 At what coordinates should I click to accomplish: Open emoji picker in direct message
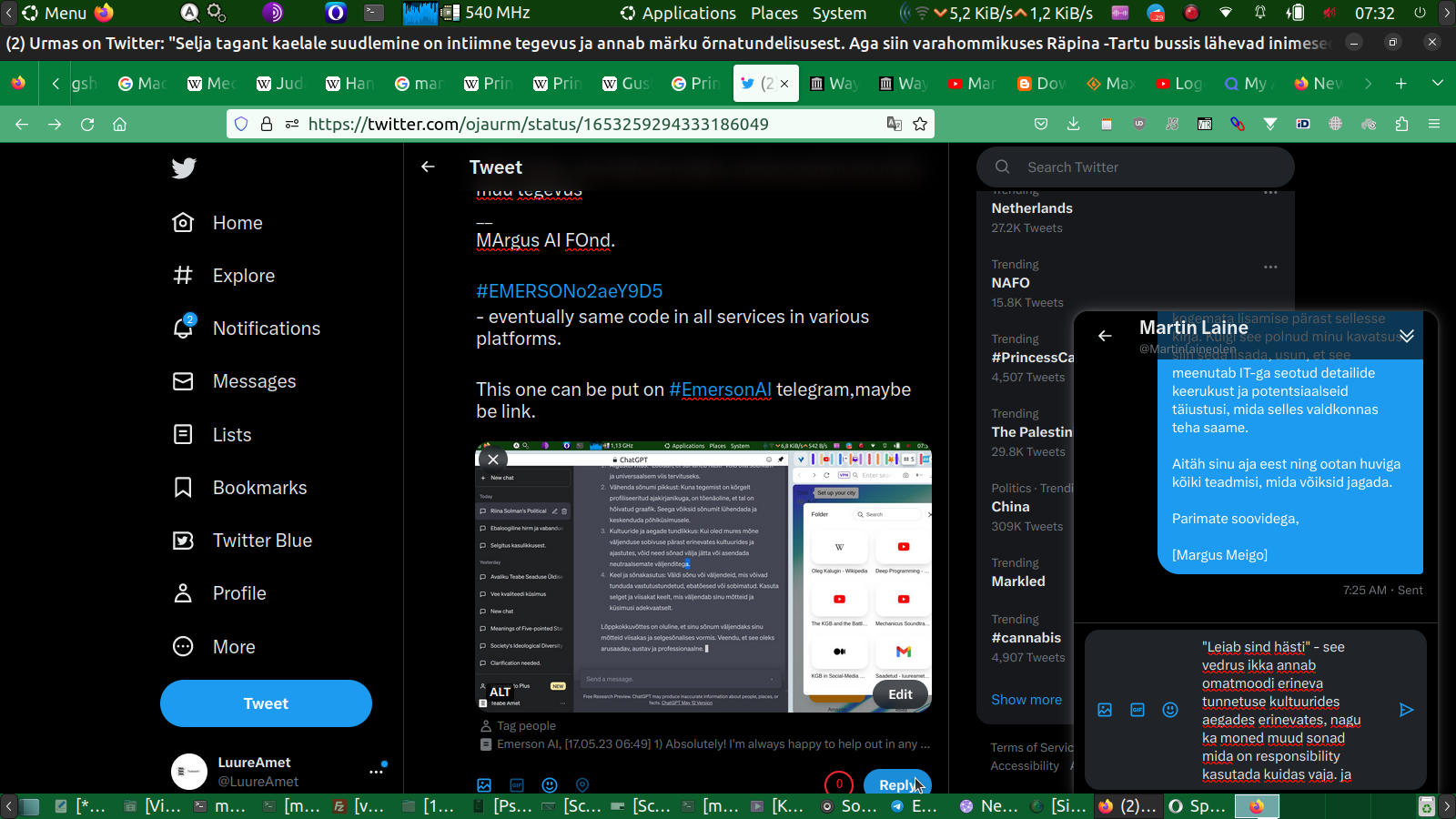tap(1170, 710)
